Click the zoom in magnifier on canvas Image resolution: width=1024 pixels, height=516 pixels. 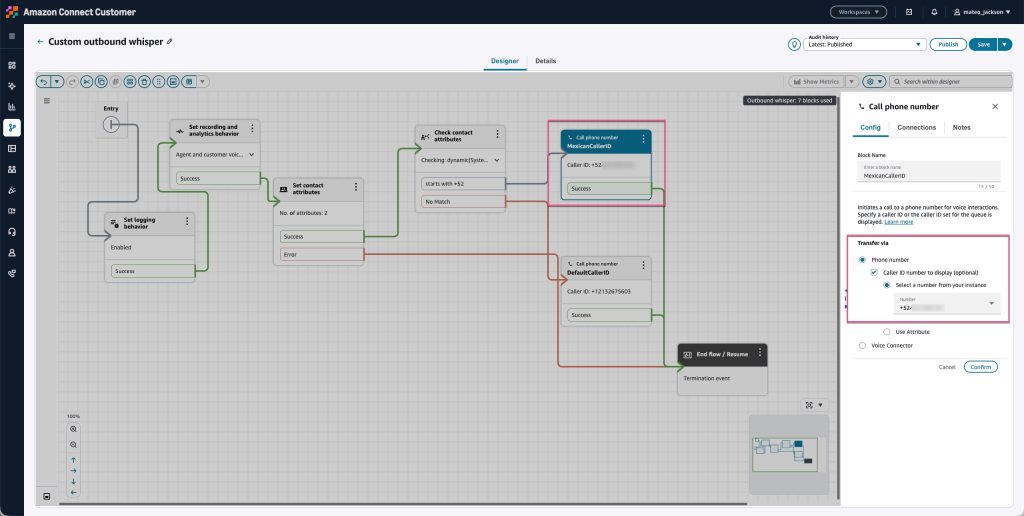pyautogui.click(x=73, y=429)
